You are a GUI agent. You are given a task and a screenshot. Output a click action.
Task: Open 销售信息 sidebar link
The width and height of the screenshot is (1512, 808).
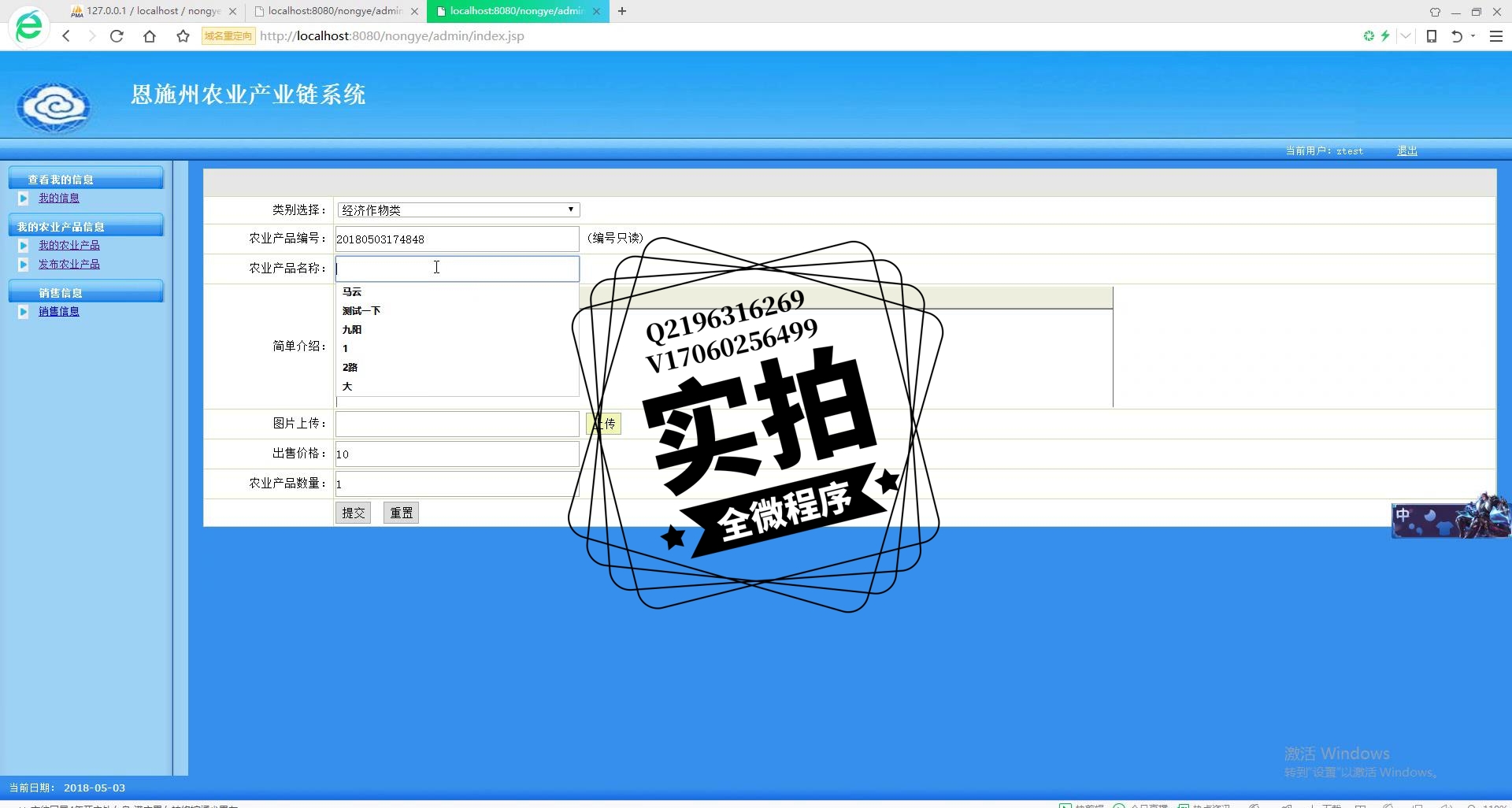[x=59, y=312]
